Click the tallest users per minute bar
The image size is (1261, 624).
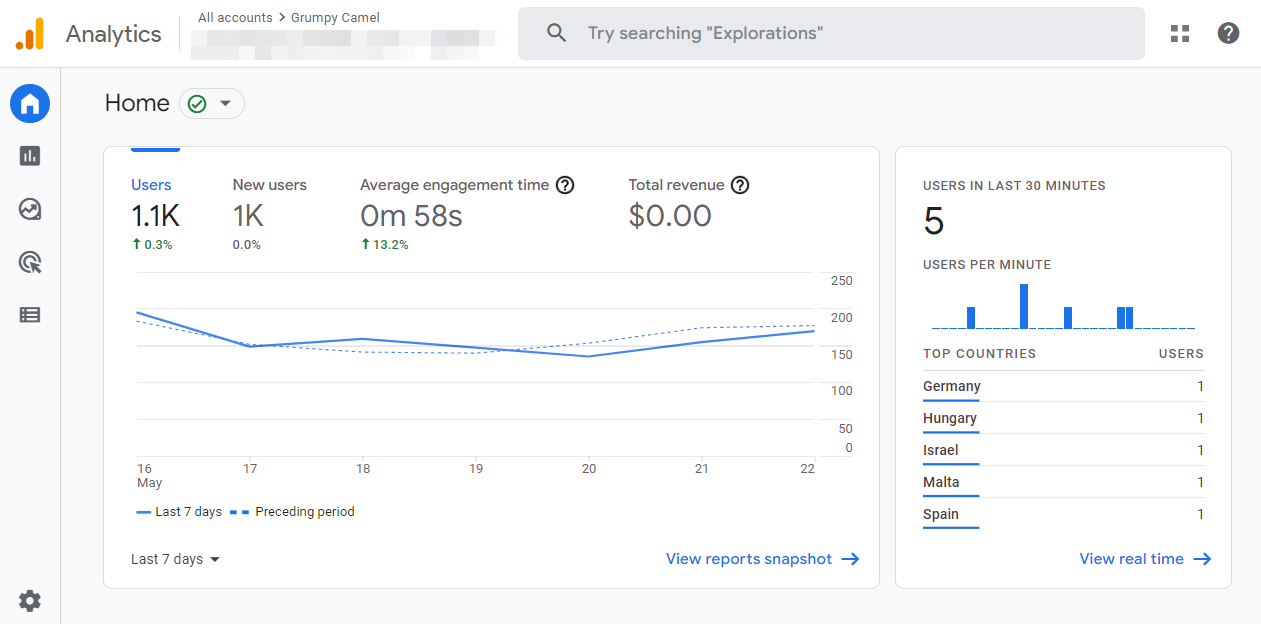coord(1024,306)
